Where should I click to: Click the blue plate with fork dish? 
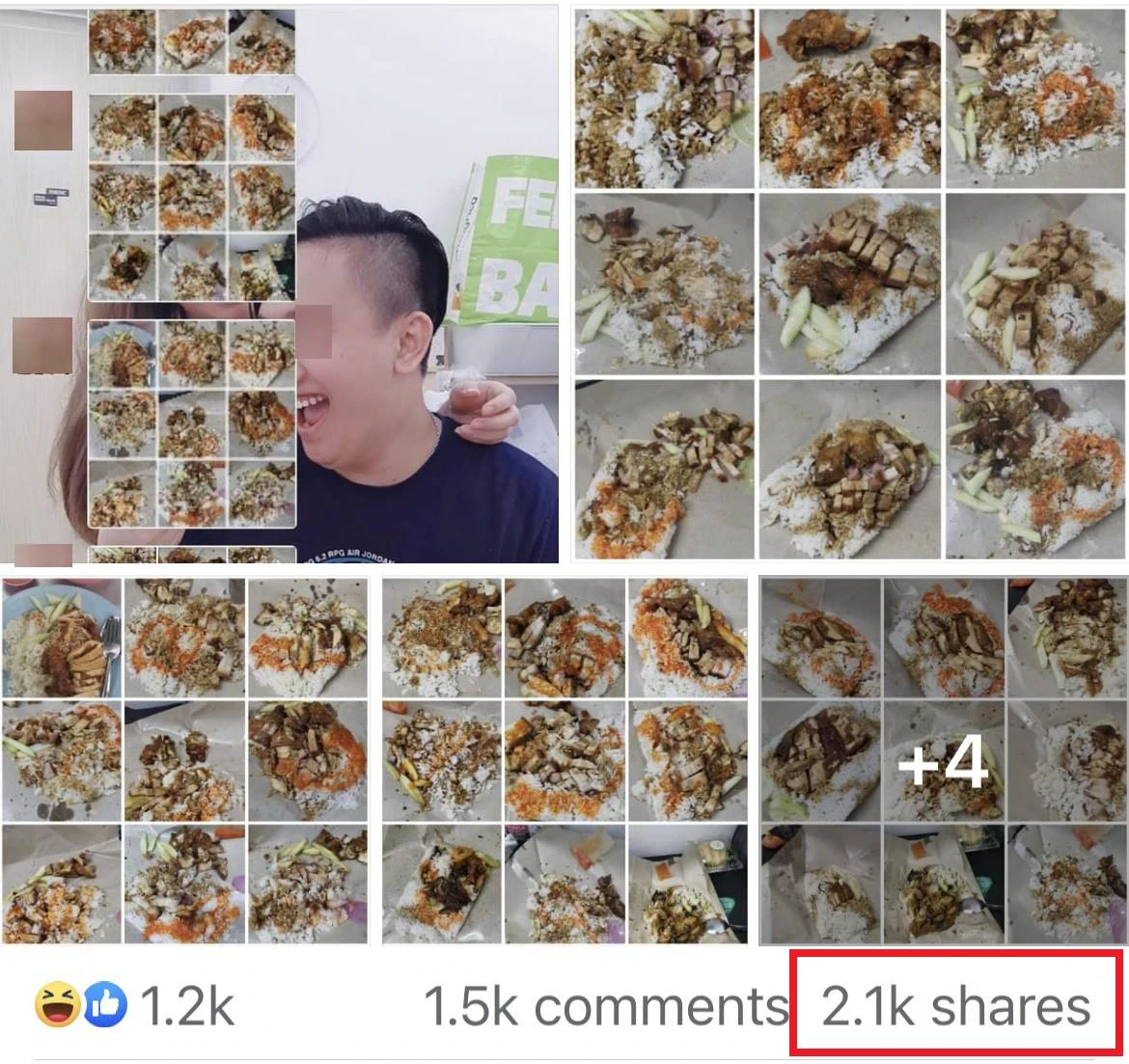pyautogui.click(x=62, y=638)
